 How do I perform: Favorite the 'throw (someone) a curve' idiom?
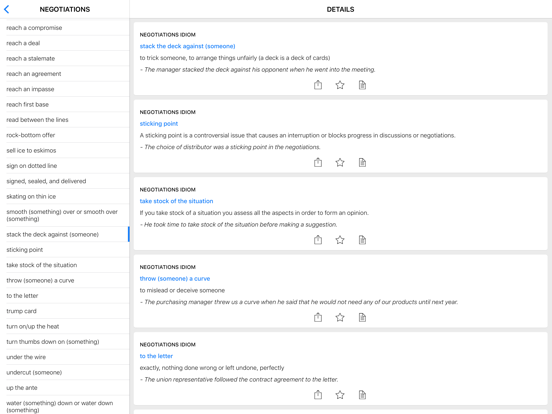coord(340,317)
